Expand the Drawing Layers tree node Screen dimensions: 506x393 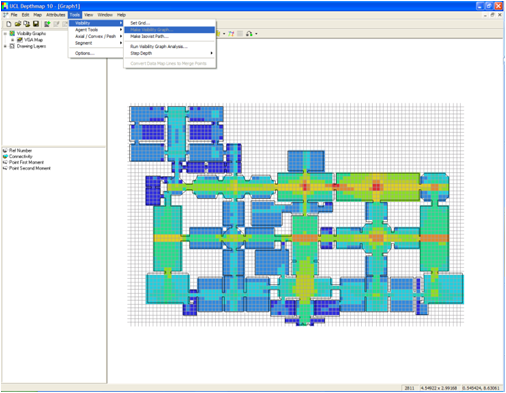[5, 46]
